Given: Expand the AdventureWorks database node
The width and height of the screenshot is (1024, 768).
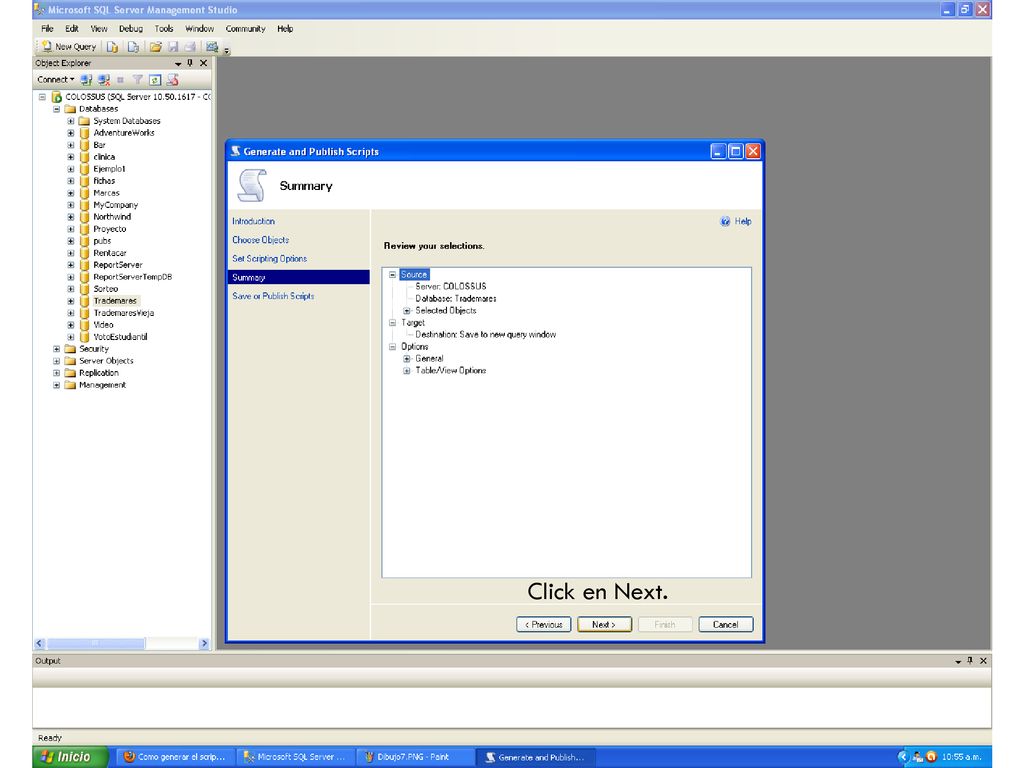Looking at the screenshot, I should tap(71, 133).
